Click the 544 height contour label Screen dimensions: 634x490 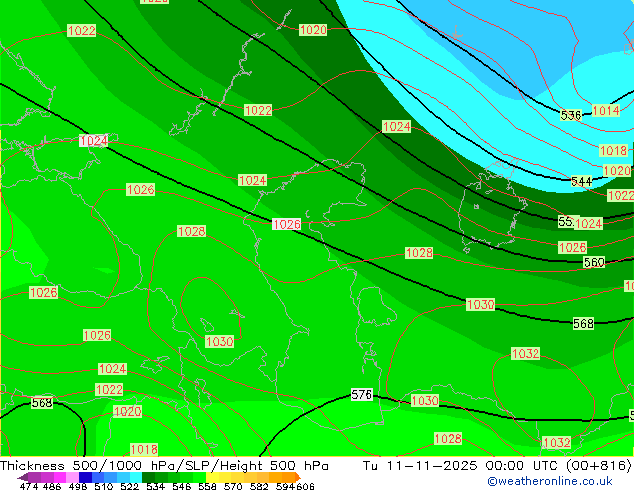[581, 182]
